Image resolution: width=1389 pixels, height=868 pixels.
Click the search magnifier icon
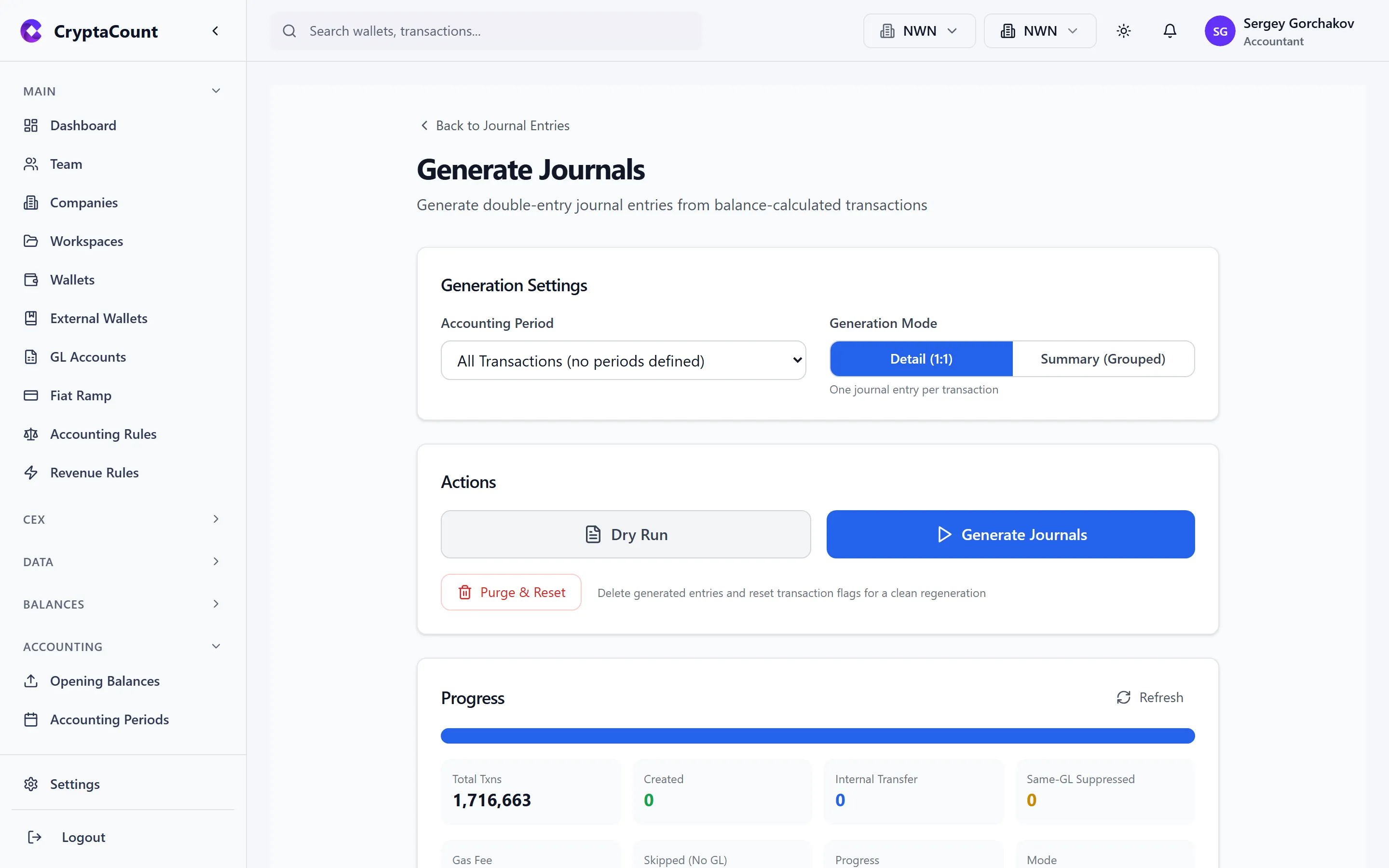coord(290,31)
